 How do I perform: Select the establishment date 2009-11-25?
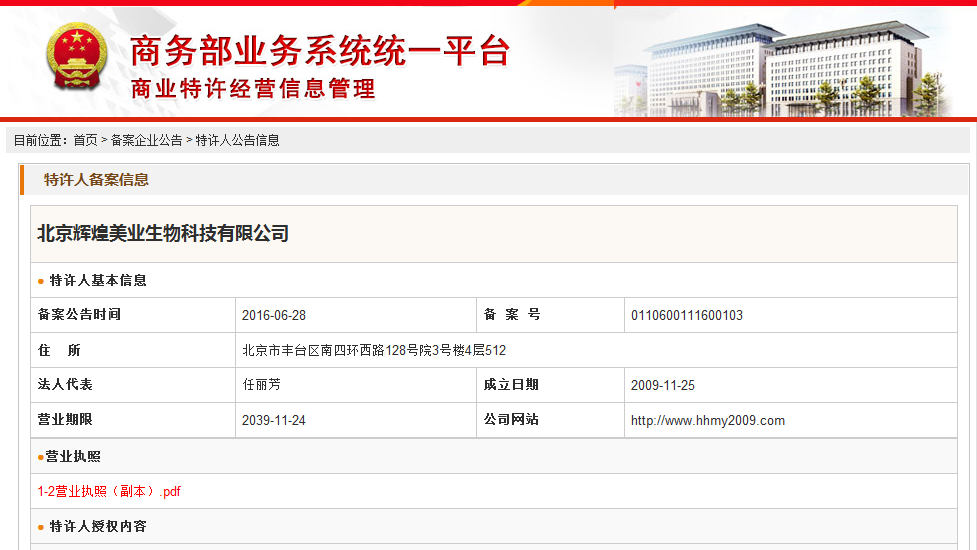click(662, 385)
